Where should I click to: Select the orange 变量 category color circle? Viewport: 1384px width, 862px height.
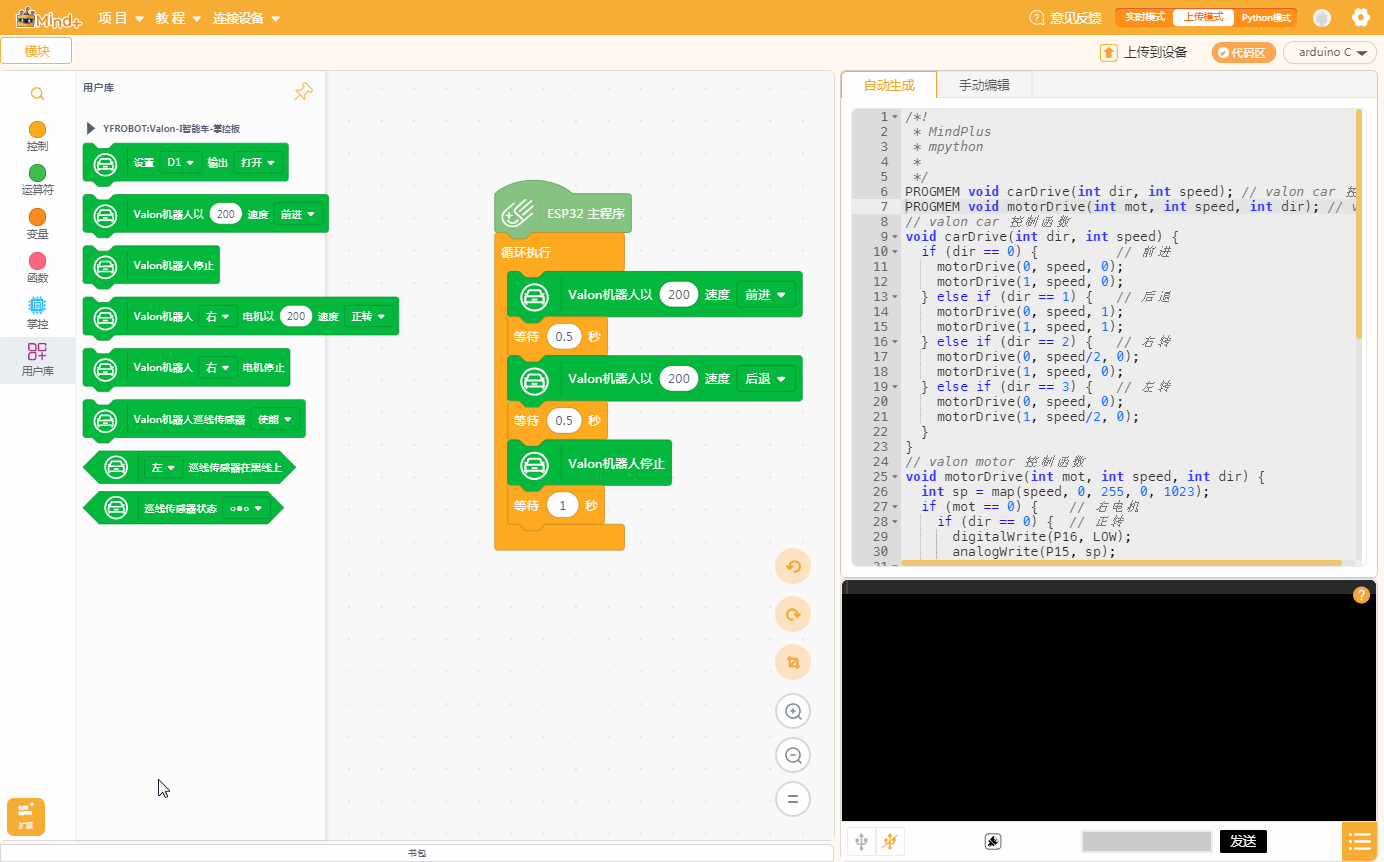(37, 217)
